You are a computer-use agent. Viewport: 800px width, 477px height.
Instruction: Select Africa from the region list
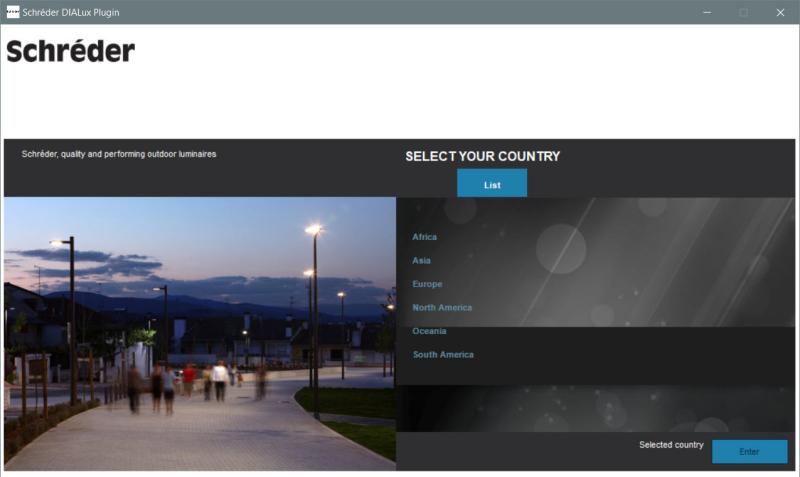pos(424,237)
